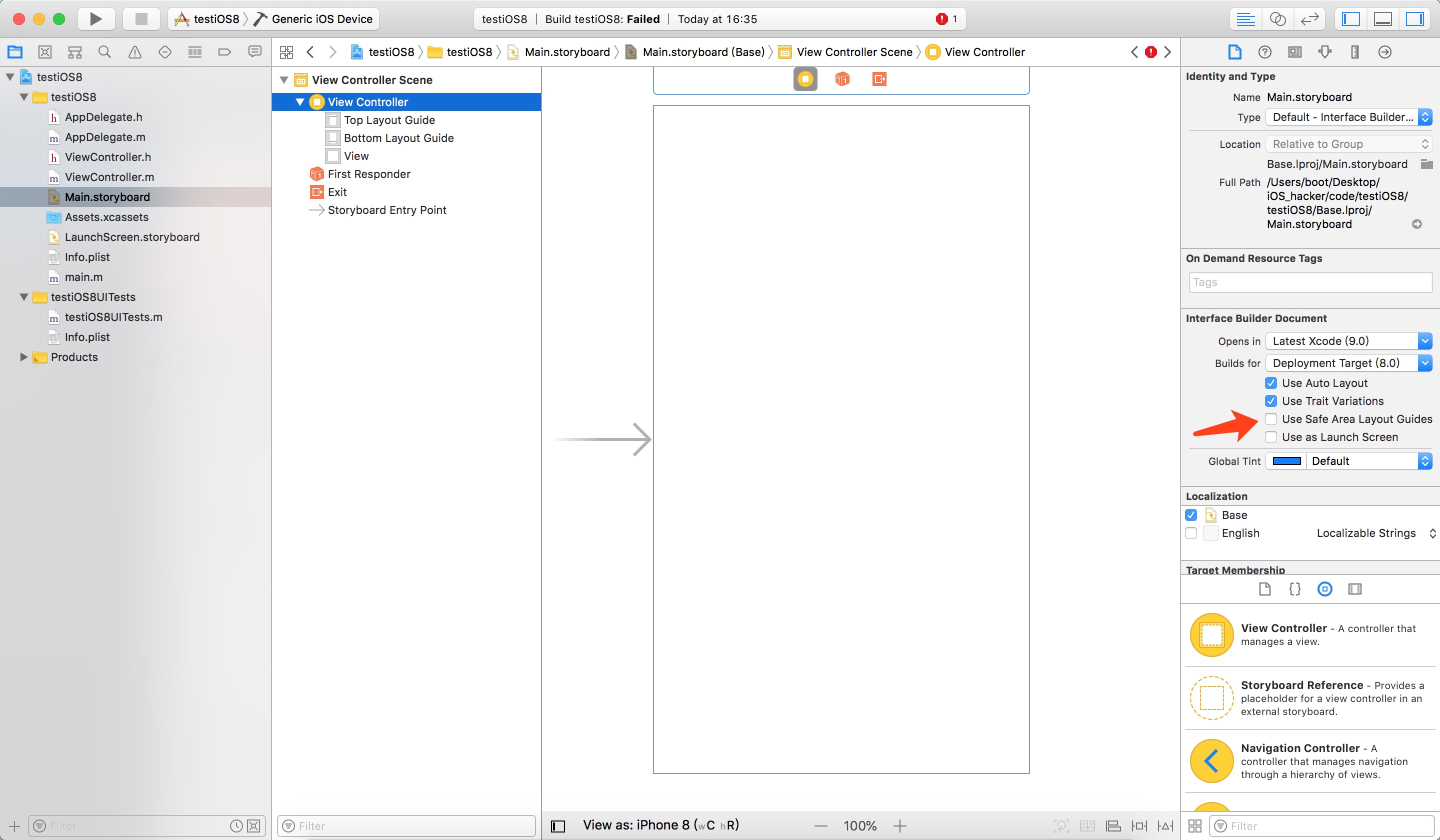Open the Issue navigator warning icon
Screen dimensions: 1440x840
pos(135,52)
